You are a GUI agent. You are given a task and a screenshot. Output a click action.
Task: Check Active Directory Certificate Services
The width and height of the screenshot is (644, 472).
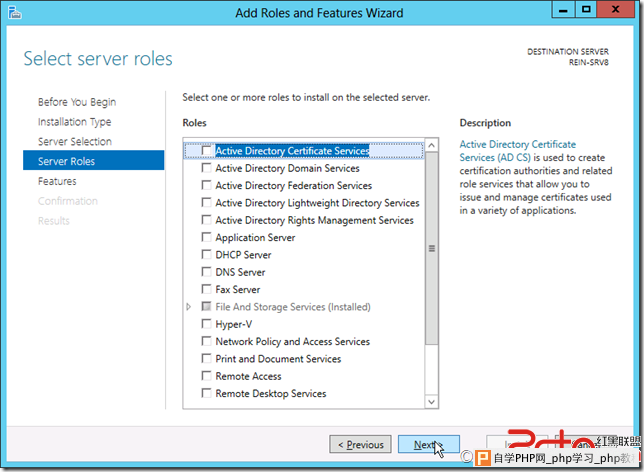(207, 151)
